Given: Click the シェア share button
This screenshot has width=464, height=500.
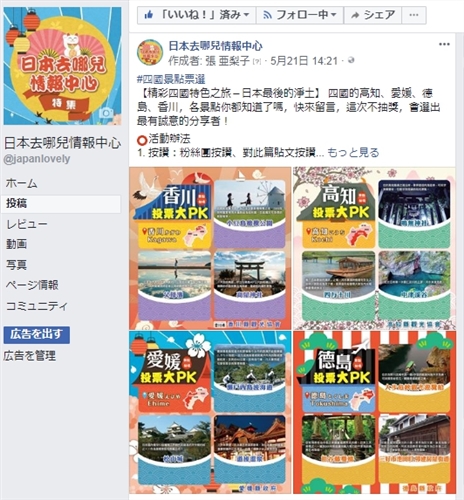Looking at the screenshot, I should coord(373,15).
